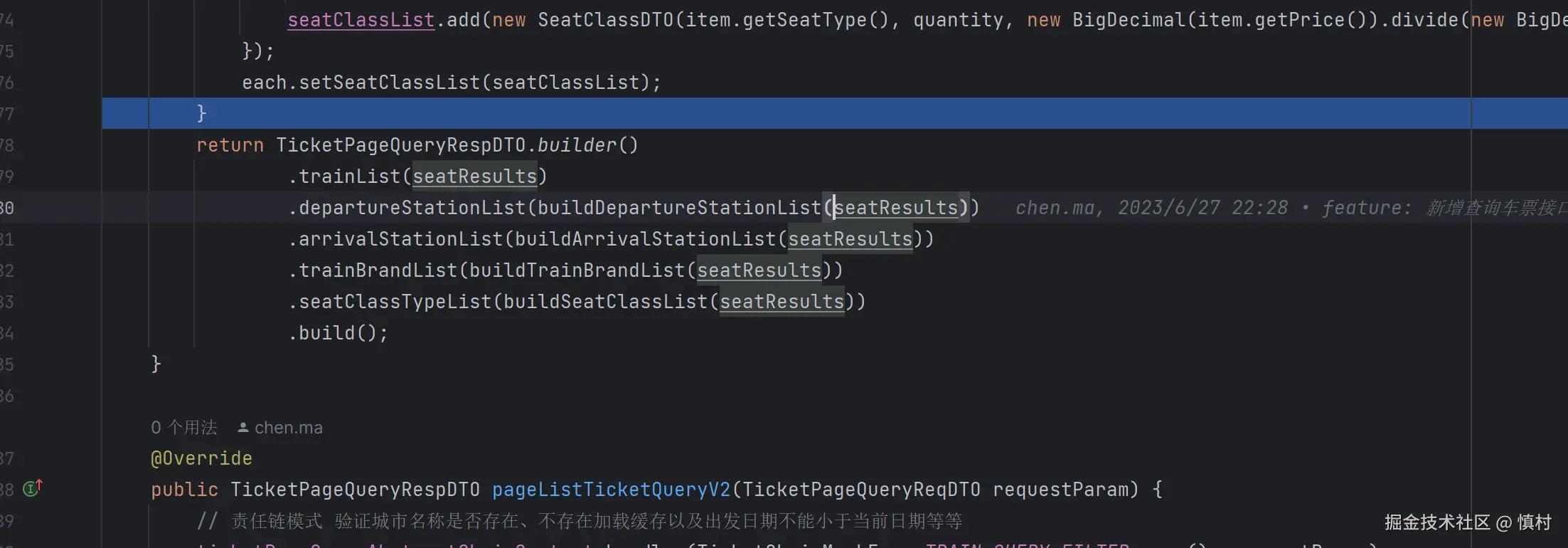Click the Chinese comment about 责任链模式
This screenshot has height=548, width=1568.
pos(596,521)
